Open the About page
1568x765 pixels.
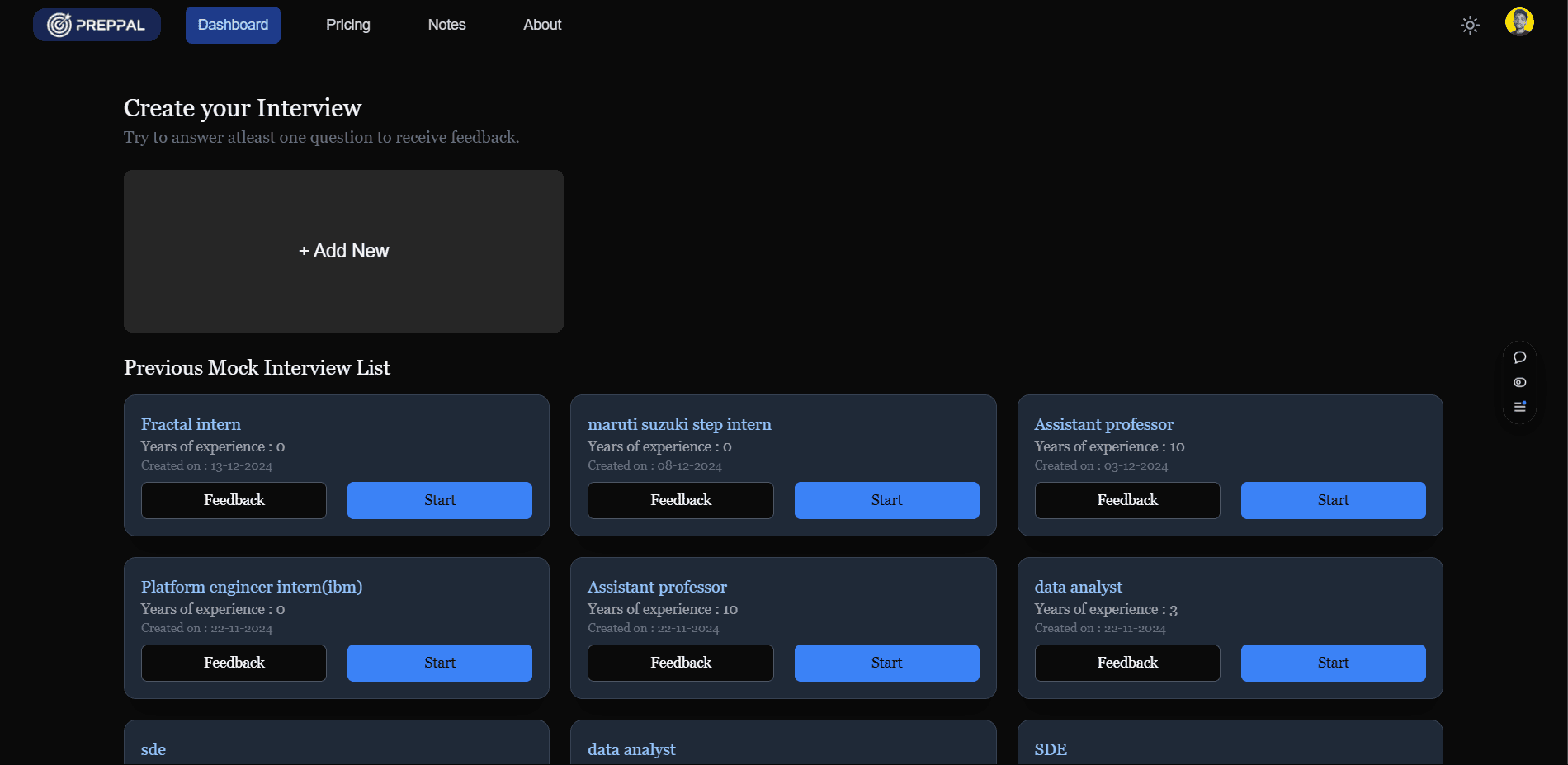542,25
